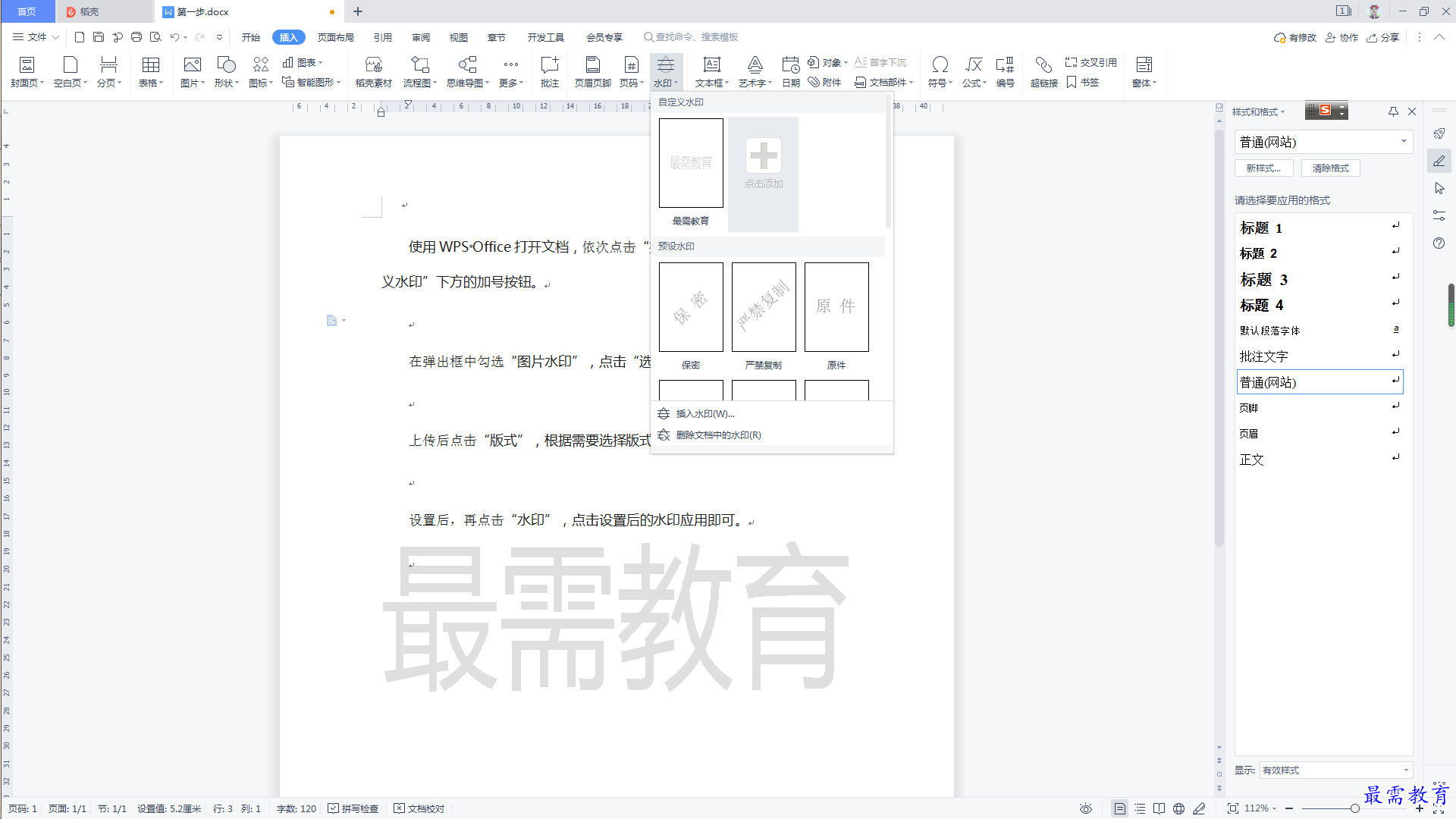Click the 新样式... button
Image resolution: width=1456 pixels, height=819 pixels.
click(1263, 168)
